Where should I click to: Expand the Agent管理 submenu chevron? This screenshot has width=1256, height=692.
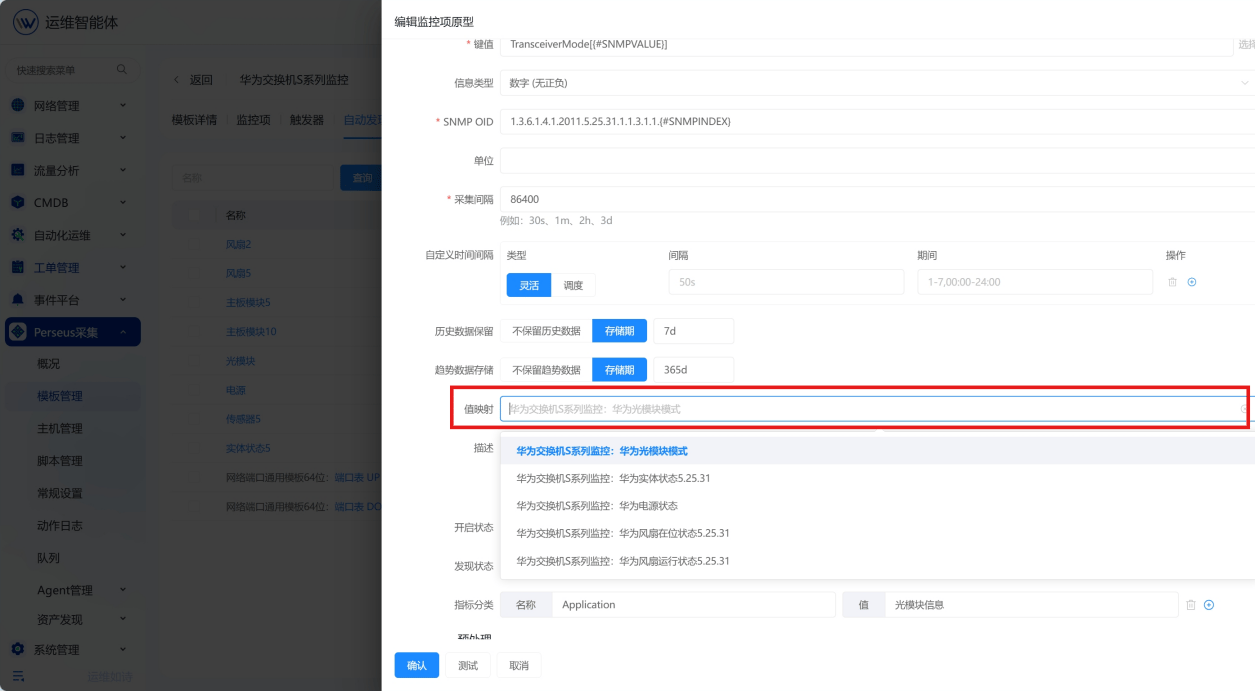123,590
